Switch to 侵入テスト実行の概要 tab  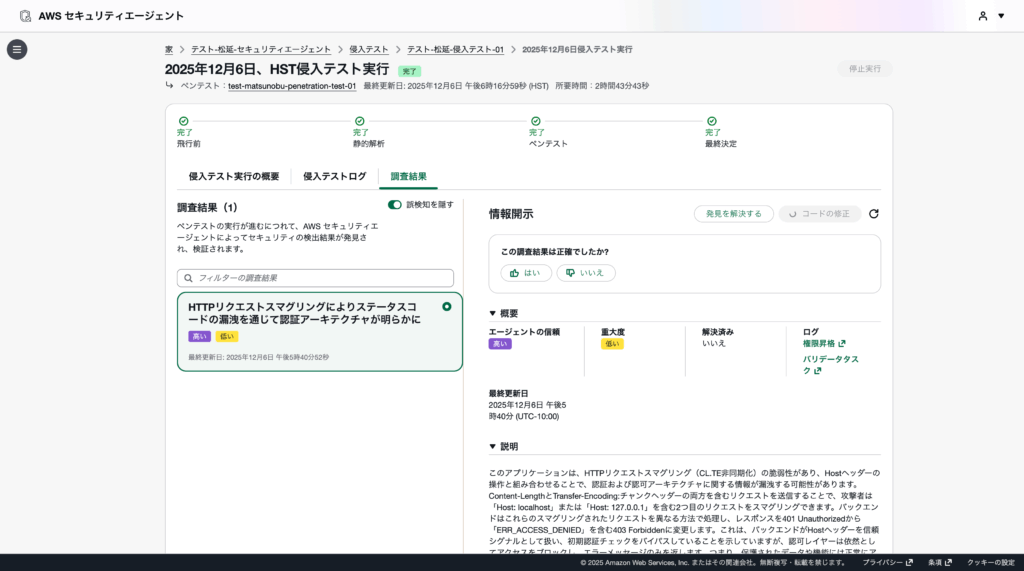[234, 176]
